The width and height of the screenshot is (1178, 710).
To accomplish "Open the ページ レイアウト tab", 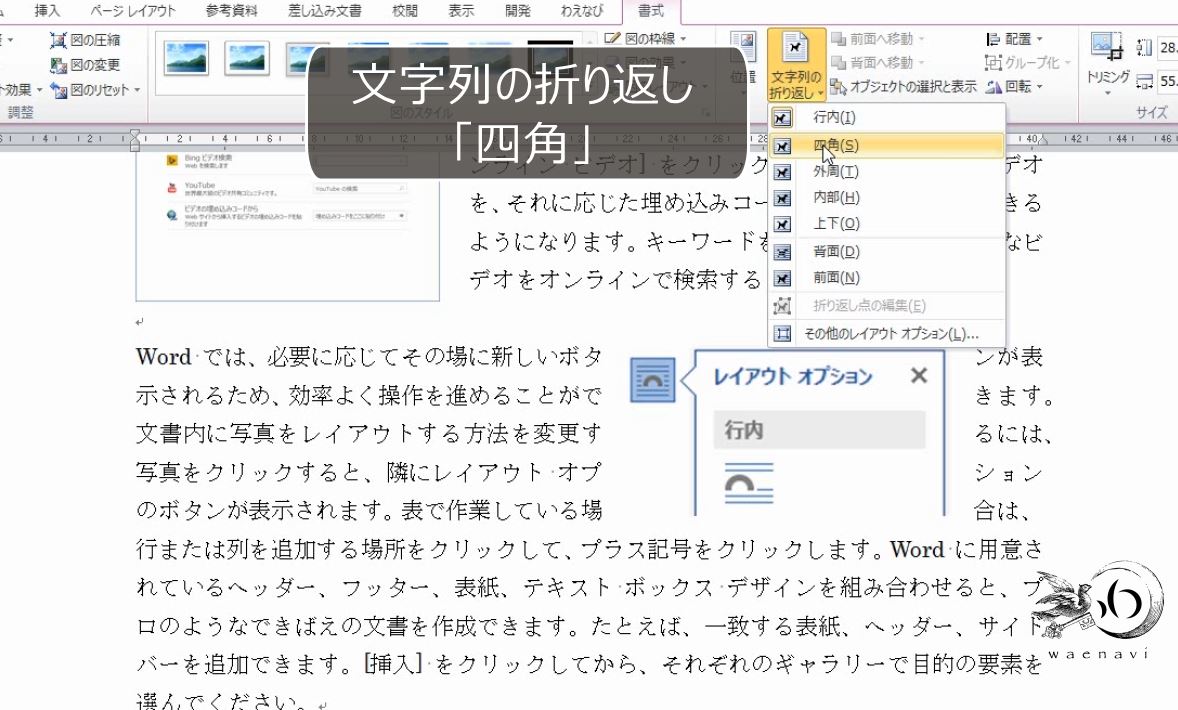I will (x=132, y=11).
